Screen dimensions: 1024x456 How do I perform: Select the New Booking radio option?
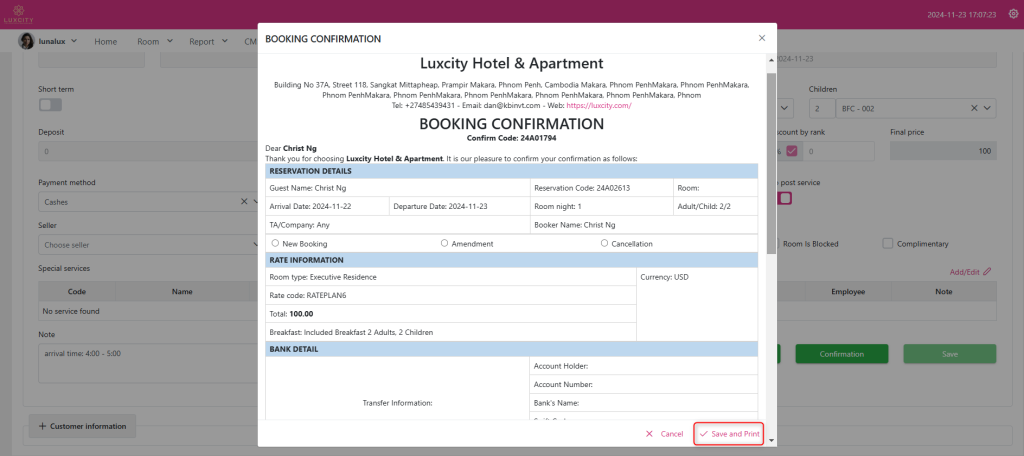pos(276,243)
